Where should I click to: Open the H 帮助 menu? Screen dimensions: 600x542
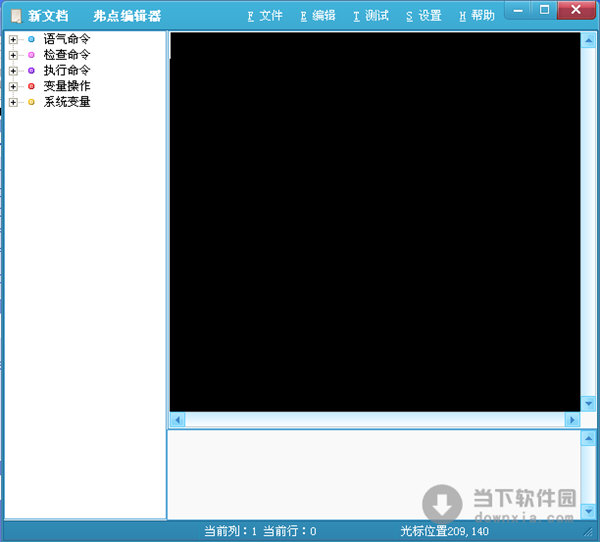coord(477,16)
